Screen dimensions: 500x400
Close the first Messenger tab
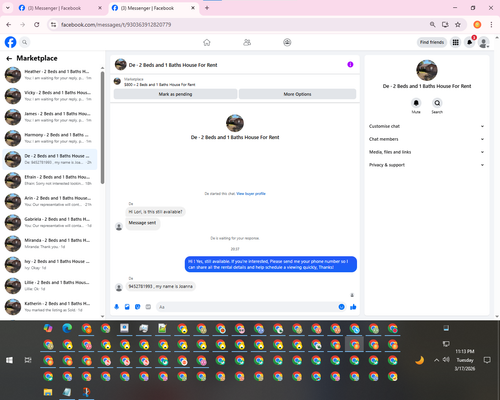tap(100, 8)
